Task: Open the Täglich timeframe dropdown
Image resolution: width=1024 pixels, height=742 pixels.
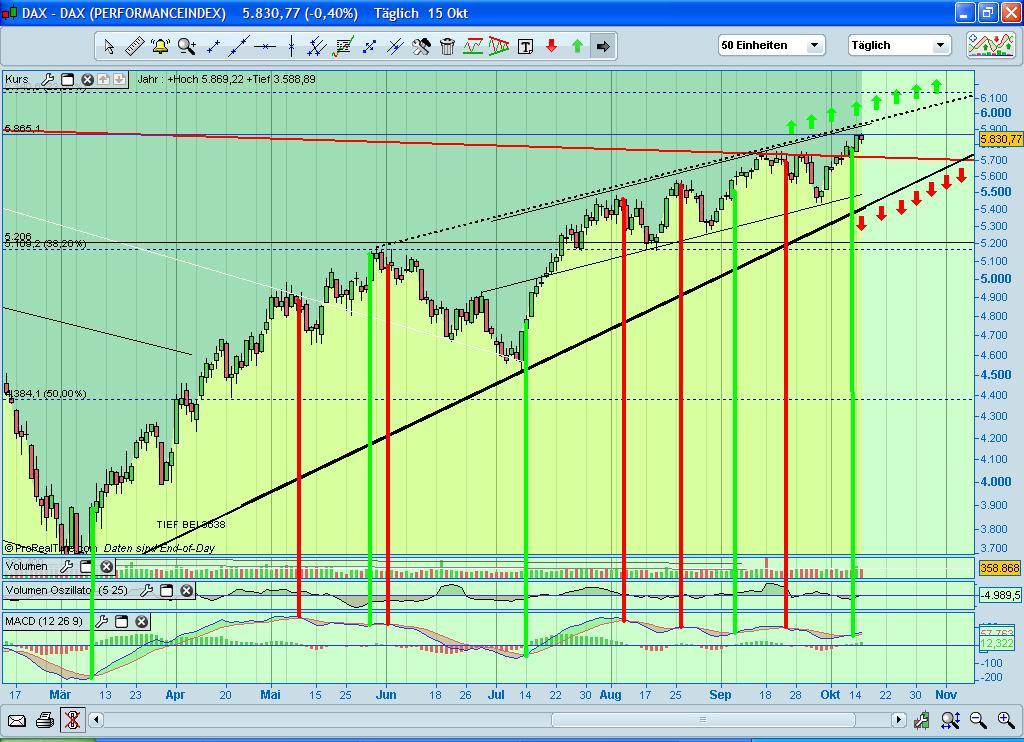Action: (x=940, y=44)
